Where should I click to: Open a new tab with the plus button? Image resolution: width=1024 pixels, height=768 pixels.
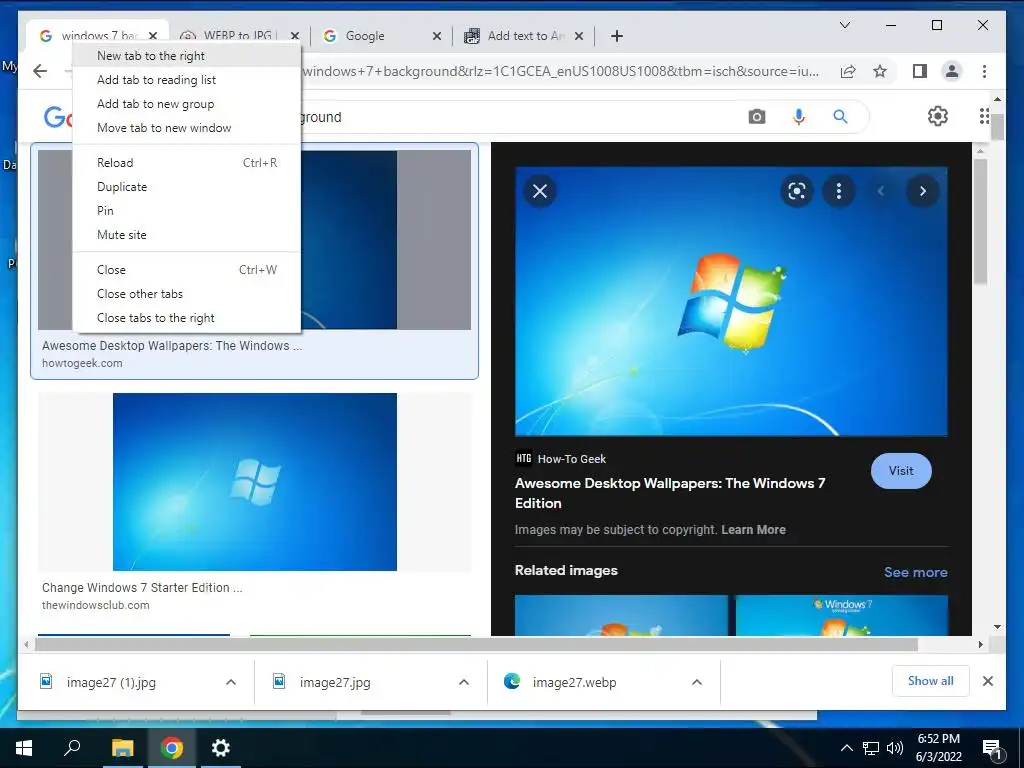(x=616, y=36)
